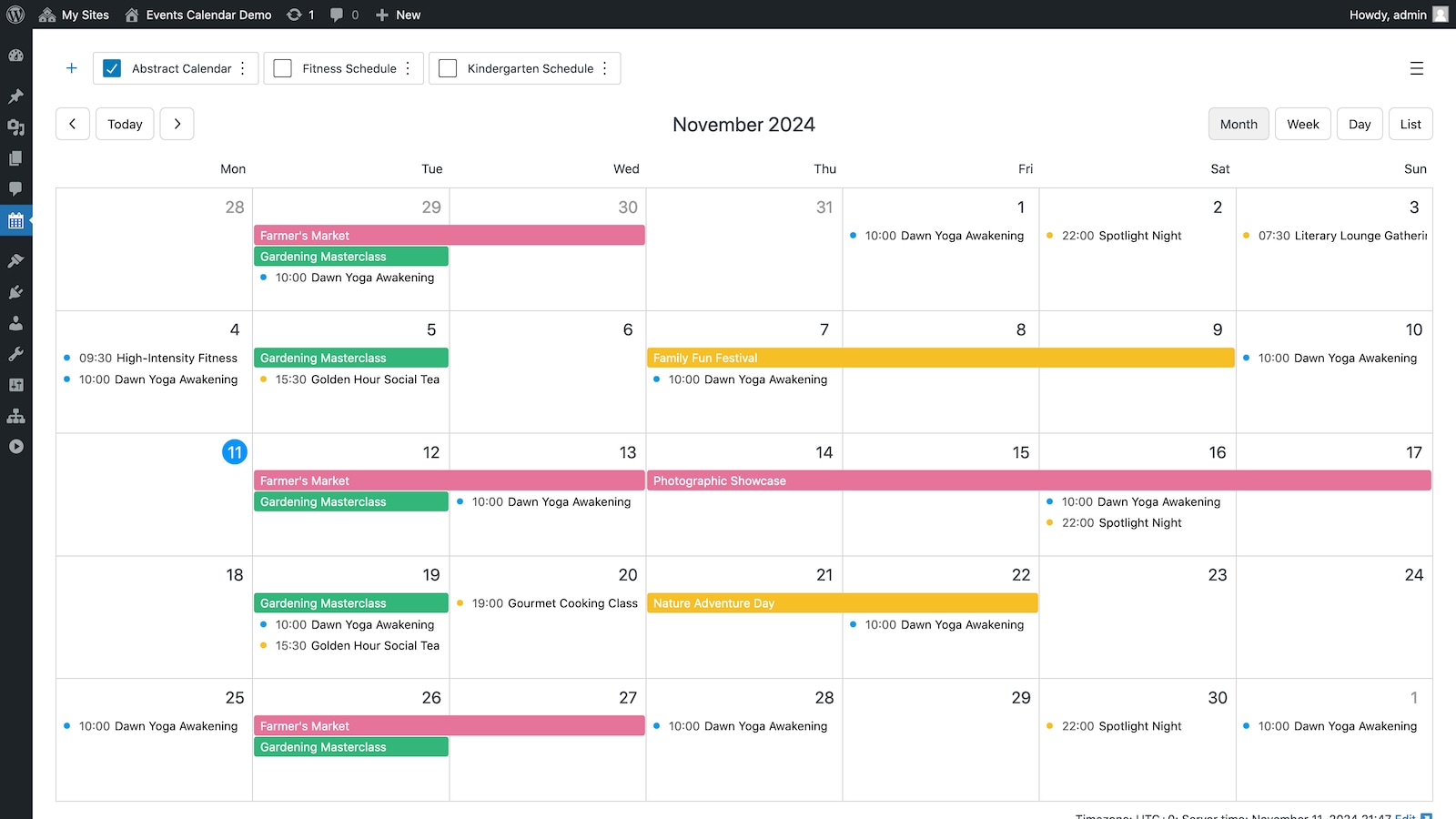The height and width of the screenshot is (819, 1456).
Task: Open Gardening Masterclass on November 26
Action: point(351,747)
